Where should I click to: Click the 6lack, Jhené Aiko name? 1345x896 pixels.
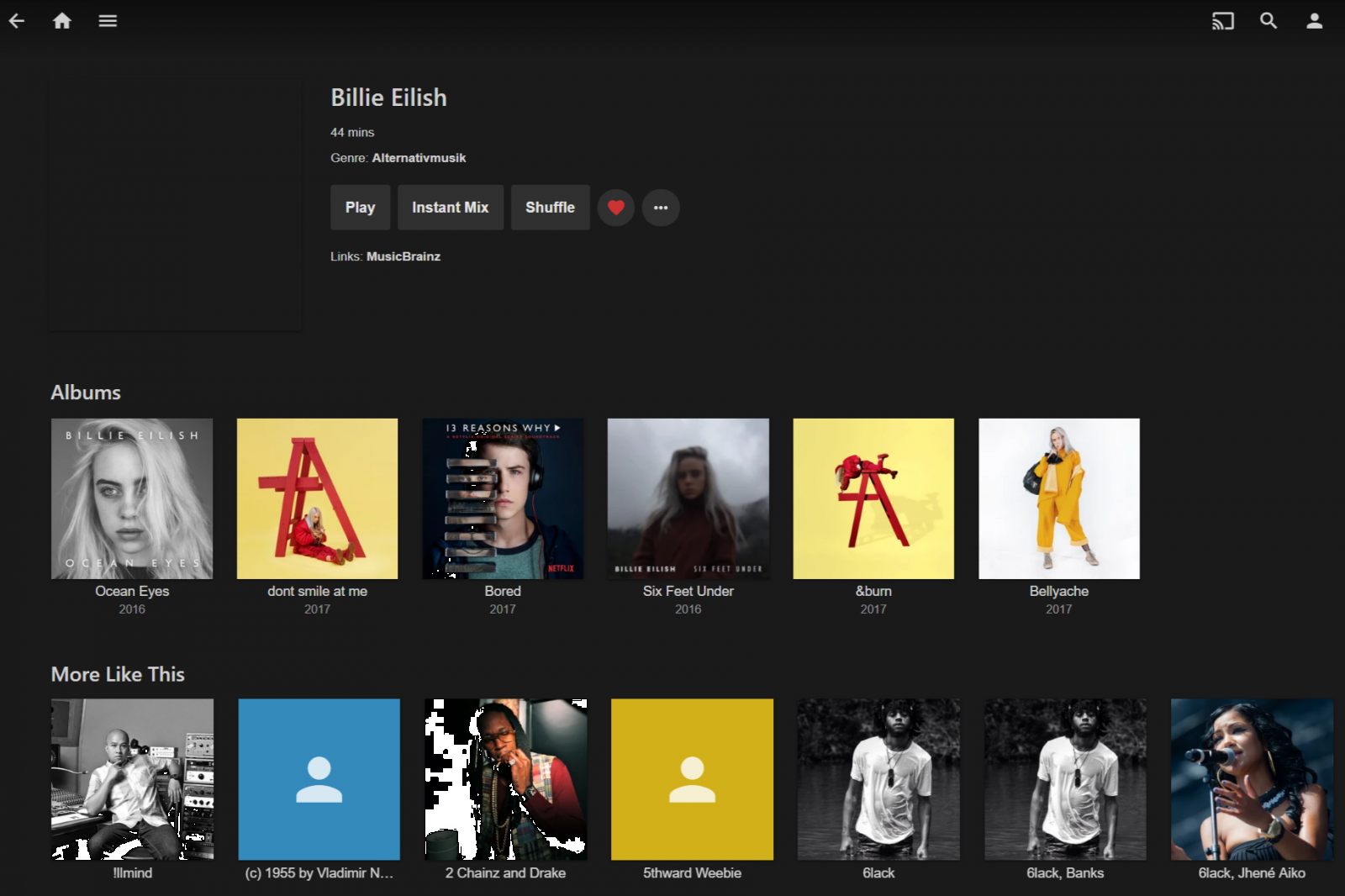point(1252,872)
